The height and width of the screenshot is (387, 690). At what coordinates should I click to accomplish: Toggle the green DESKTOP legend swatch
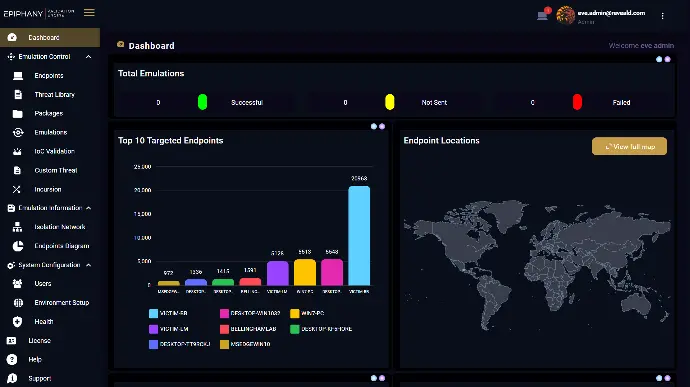tap(294, 329)
